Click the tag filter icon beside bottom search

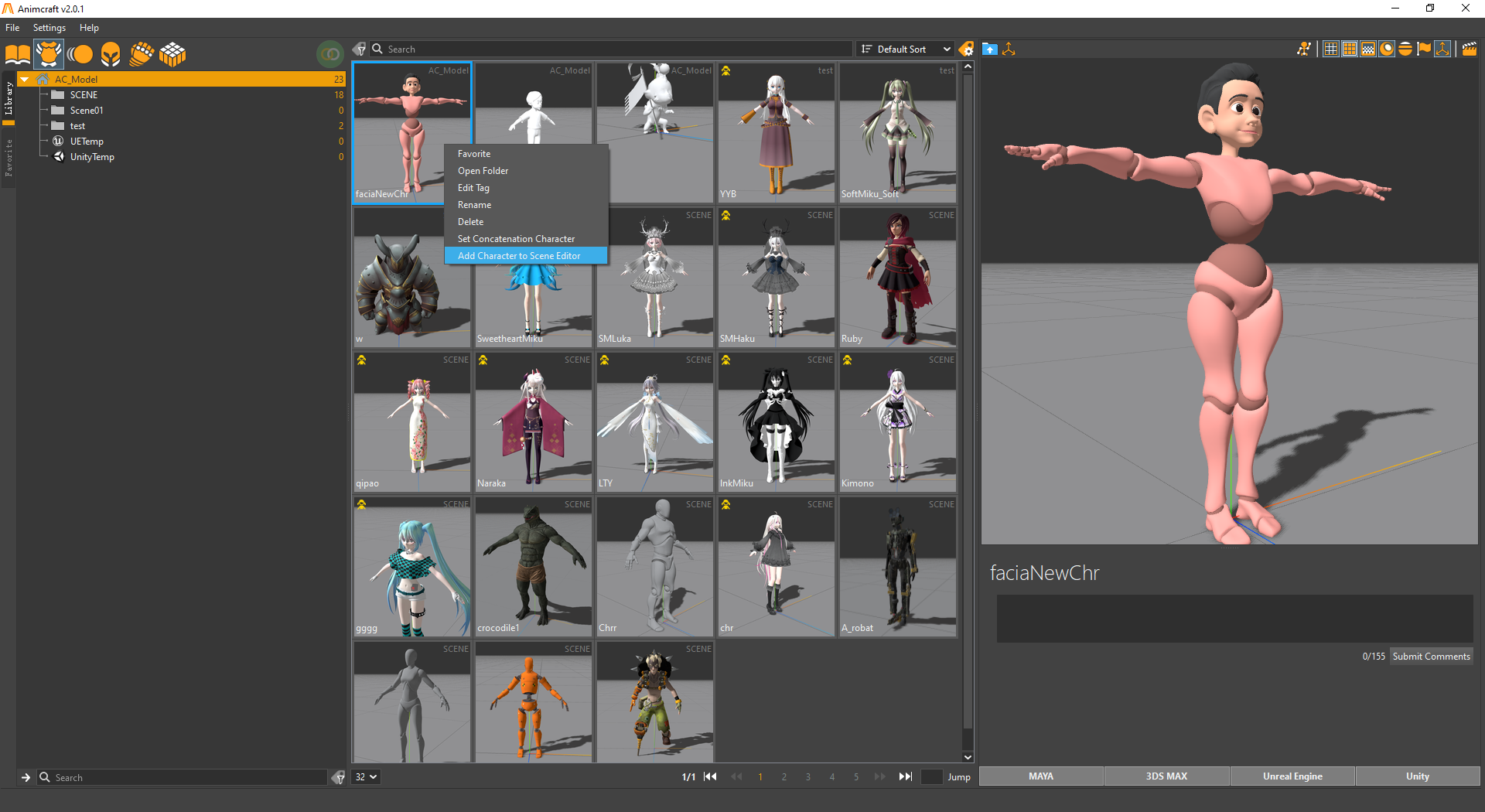[338, 777]
